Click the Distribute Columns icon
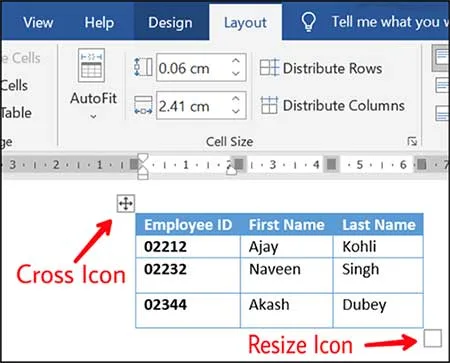 point(269,105)
